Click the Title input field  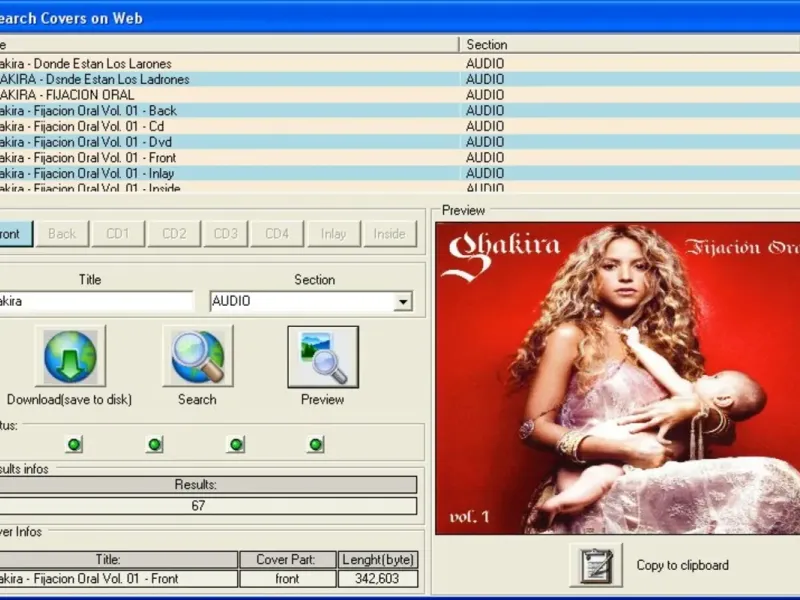[x=96, y=301]
